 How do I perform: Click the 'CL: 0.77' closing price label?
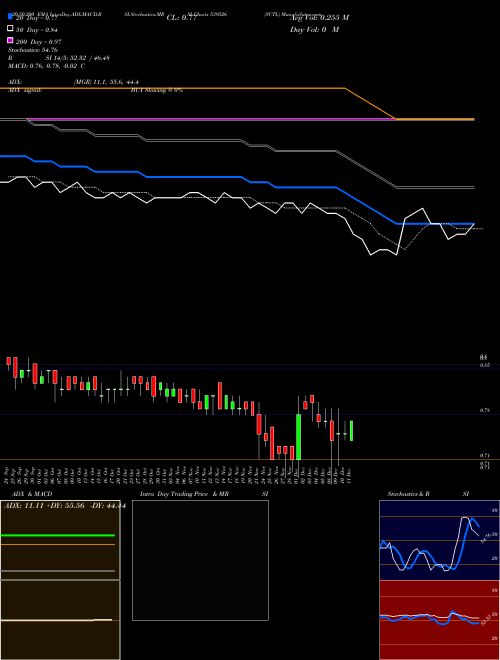click(x=182, y=18)
